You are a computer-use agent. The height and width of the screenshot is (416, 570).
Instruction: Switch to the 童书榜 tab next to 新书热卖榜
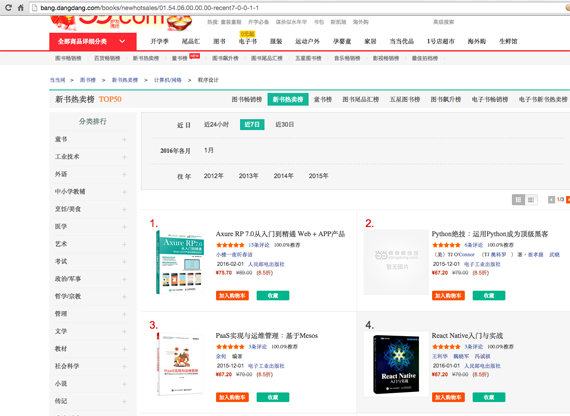(x=323, y=99)
